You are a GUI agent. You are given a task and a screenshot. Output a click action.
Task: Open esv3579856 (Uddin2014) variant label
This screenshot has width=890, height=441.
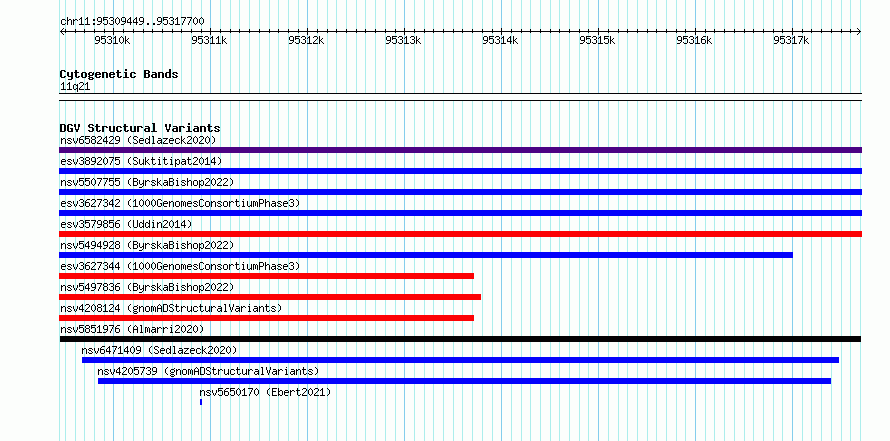click(x=126, y=224)
